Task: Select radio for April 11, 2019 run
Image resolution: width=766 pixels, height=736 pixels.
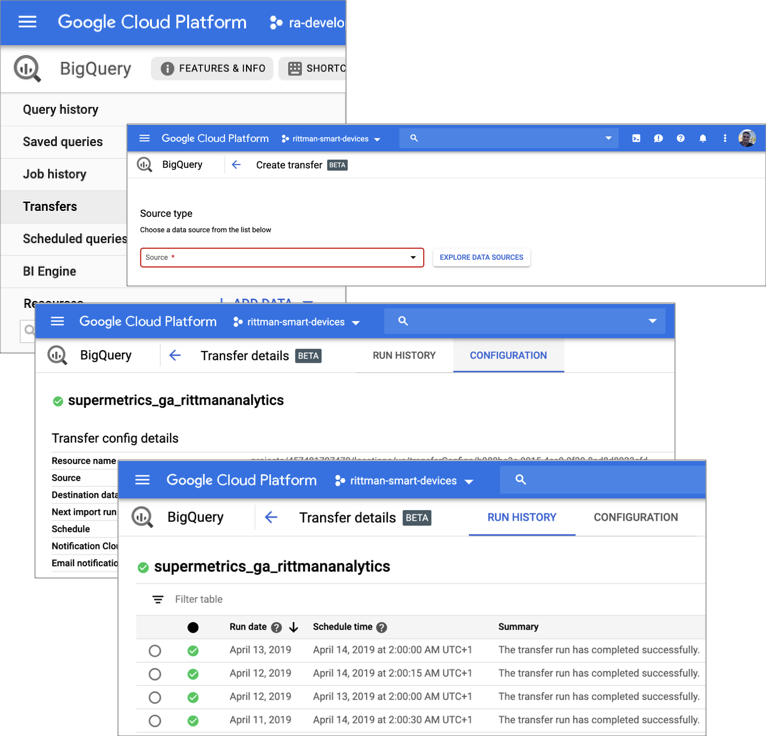Action: tap(155, 720)
